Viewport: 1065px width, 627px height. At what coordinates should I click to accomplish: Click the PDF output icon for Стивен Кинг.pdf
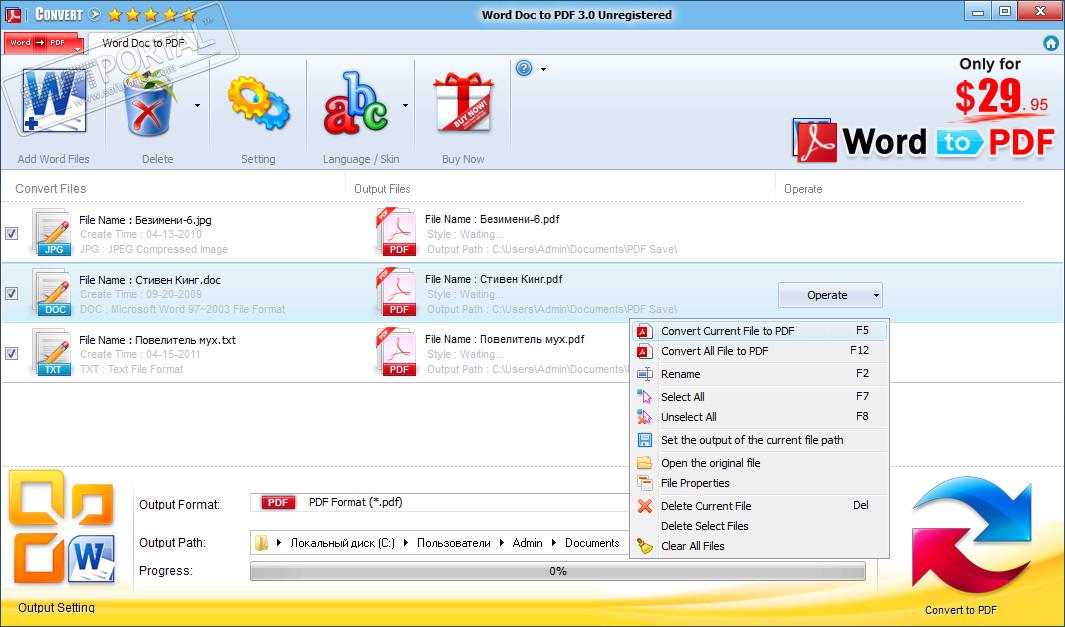click(396, 291)
